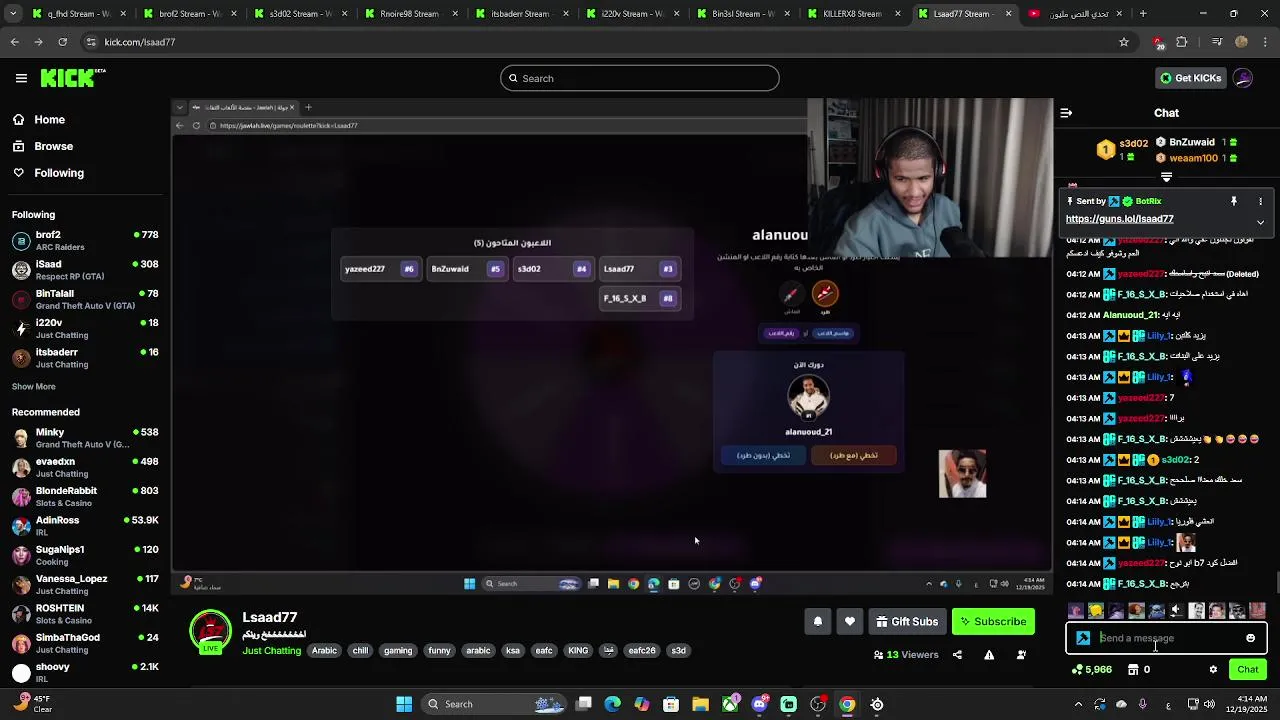Open recommended channel ROSHTEIN
This screenshot has height=720, width=1280.
pos(85,614)
